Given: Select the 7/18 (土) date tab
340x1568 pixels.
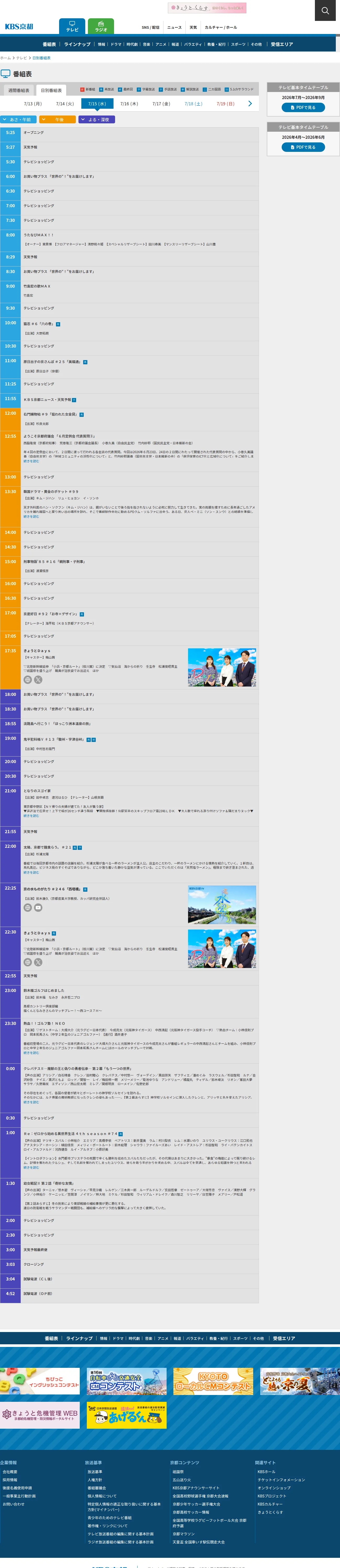Looking at the screenshot, I should 193,103.
